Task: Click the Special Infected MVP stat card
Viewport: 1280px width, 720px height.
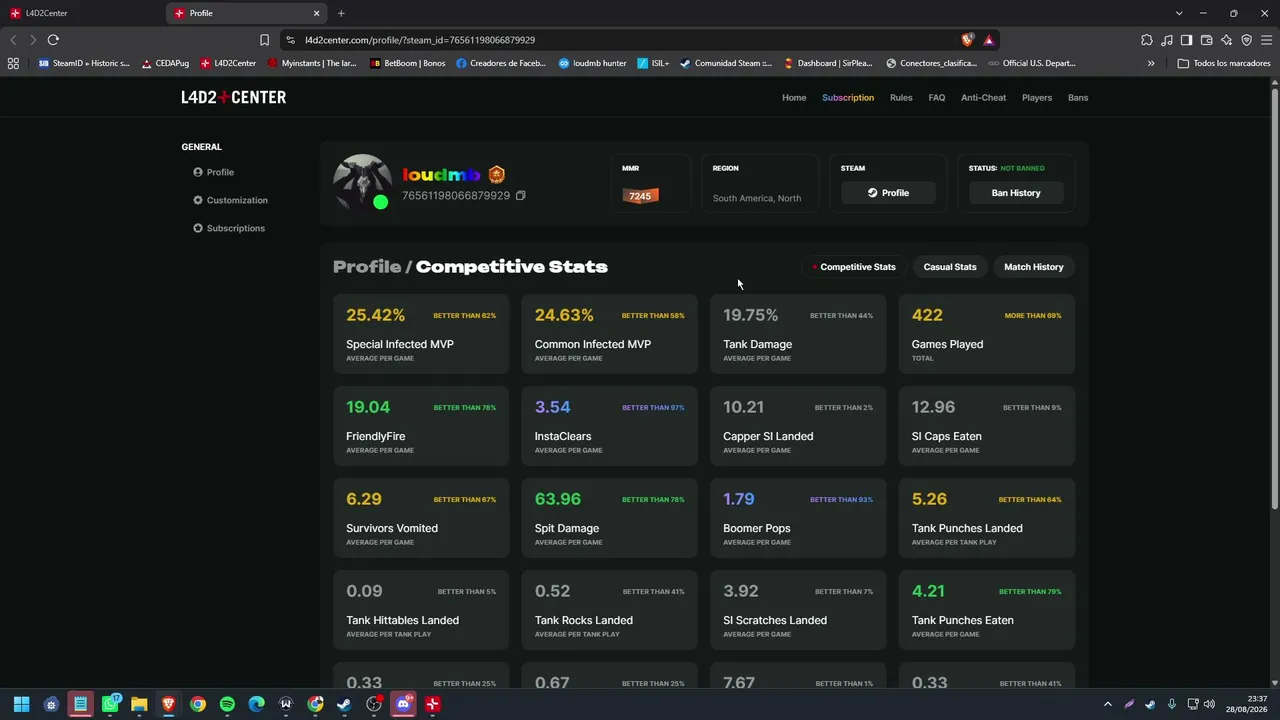Action: pyautogui.click(x=421, y=334)
